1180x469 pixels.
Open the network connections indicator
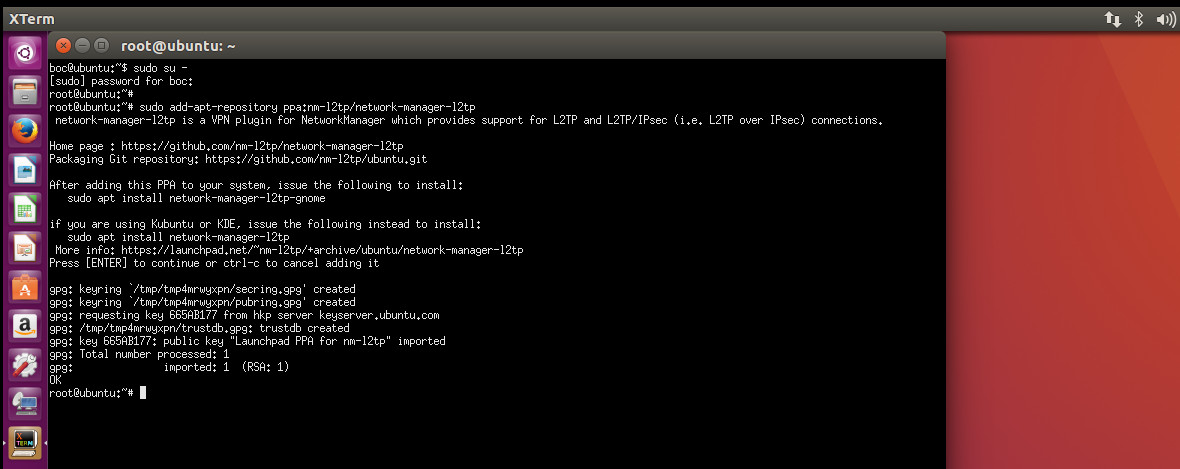click(x=1112, y=19)
